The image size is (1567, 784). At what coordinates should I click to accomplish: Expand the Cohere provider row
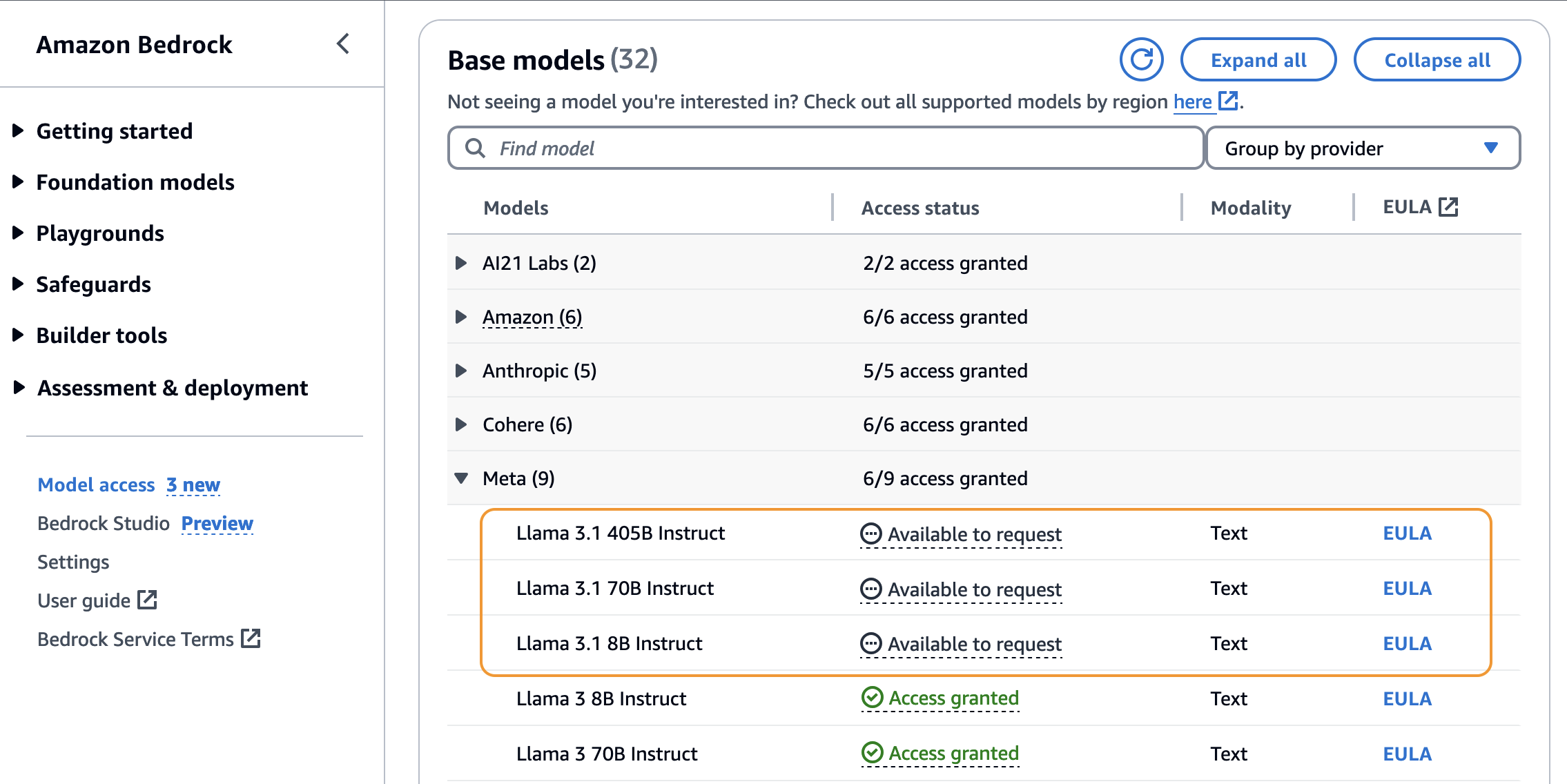[461, 424]
